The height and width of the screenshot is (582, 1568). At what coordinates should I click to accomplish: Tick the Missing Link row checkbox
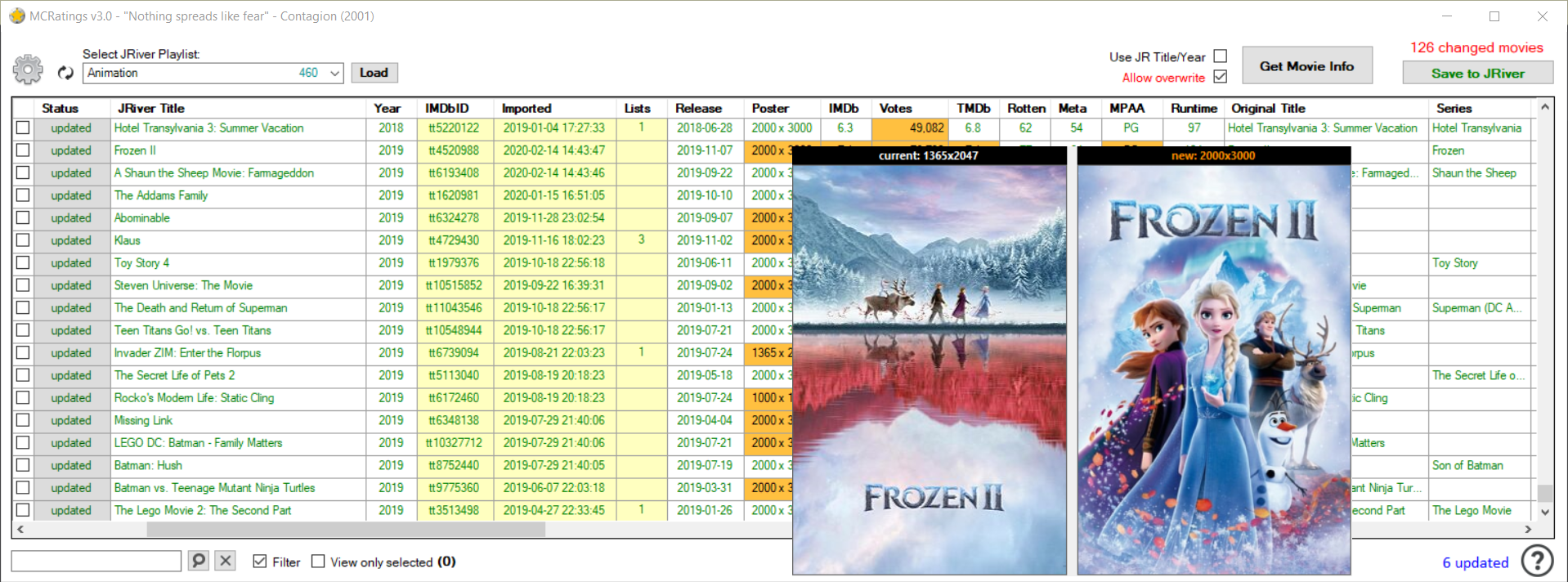pos(23,420)
